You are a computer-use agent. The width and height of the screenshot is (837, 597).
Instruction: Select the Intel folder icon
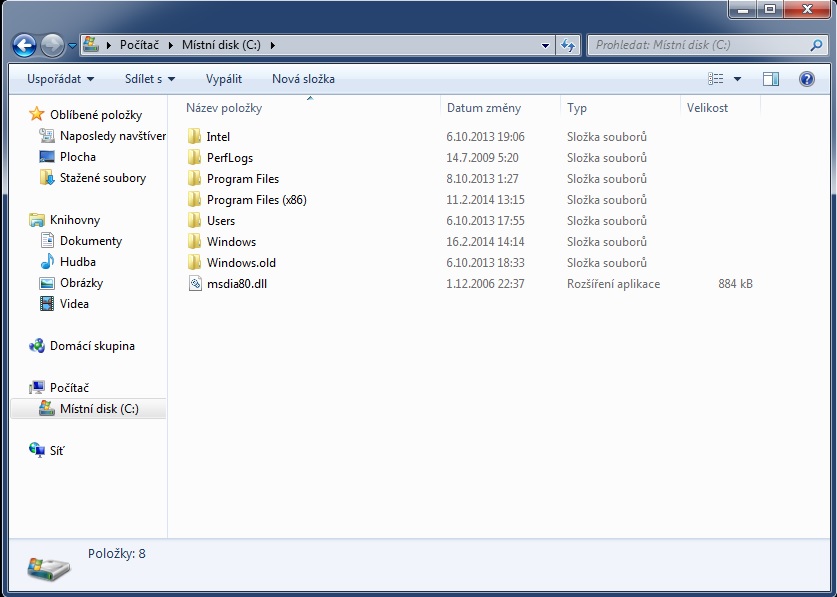point(195,136)
